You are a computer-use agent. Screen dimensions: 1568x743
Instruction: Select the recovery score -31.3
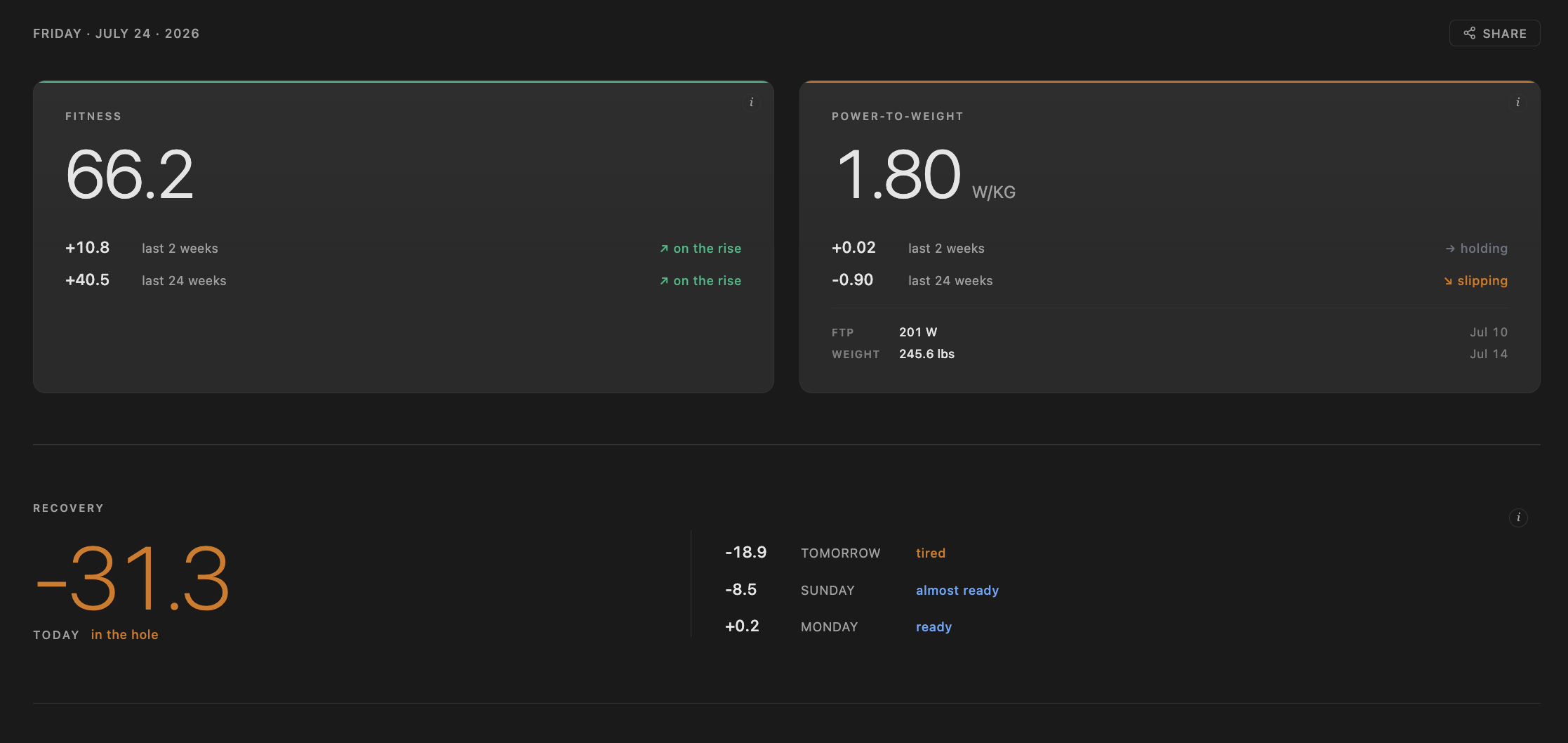[x=132, y=579]
